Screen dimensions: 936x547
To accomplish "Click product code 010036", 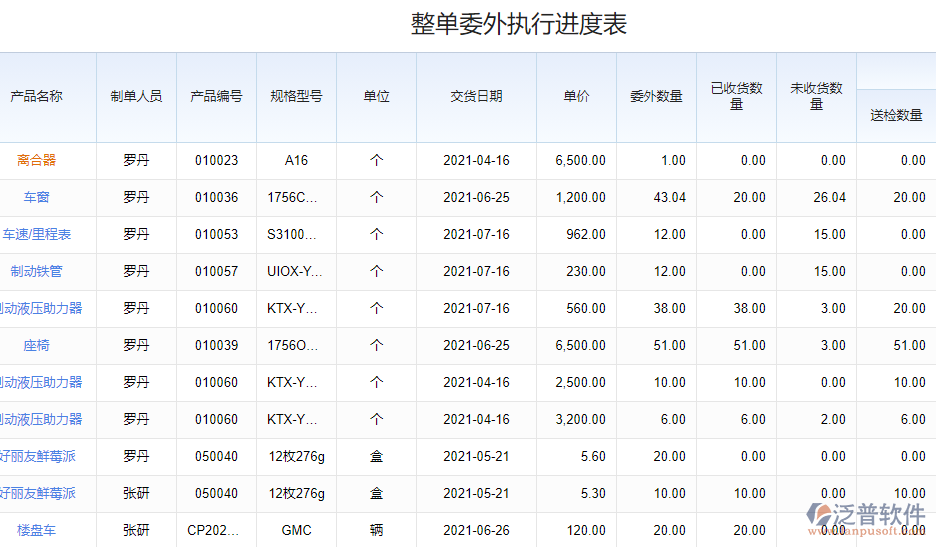I will [x=216, y=197].
